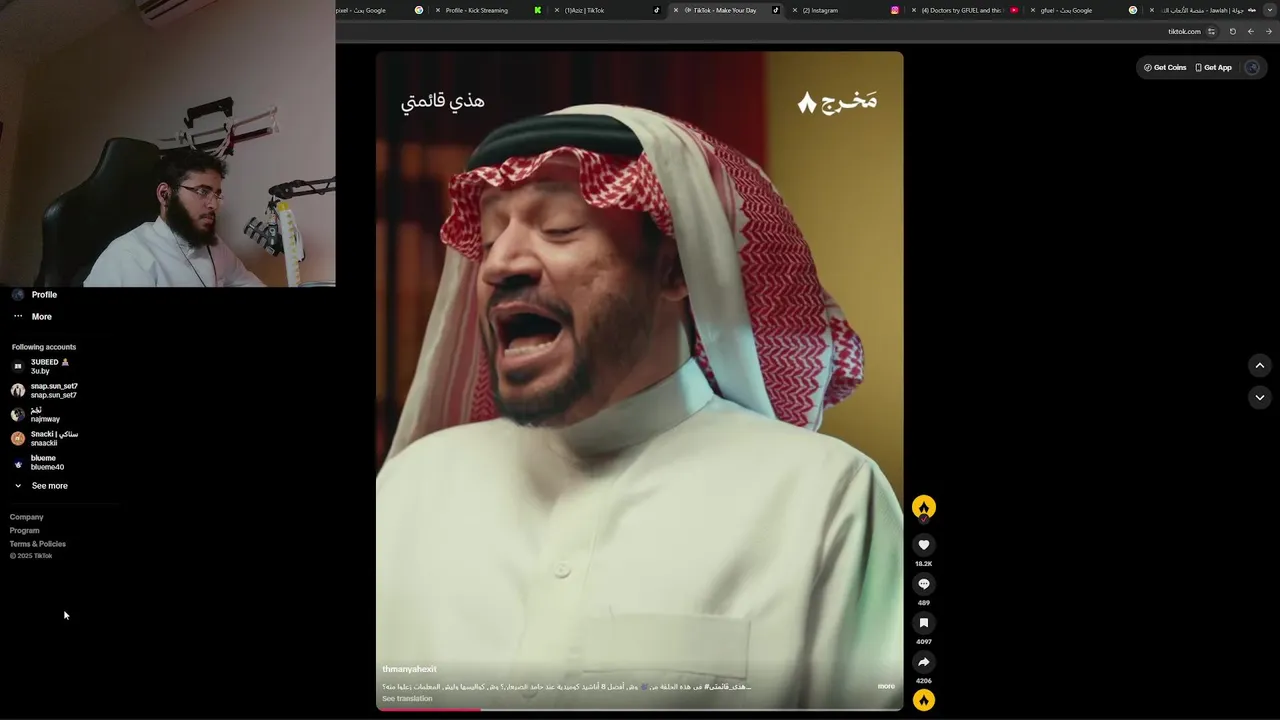
Task: Click the snap.sun_set7 account name
Action: pos(54,386)
